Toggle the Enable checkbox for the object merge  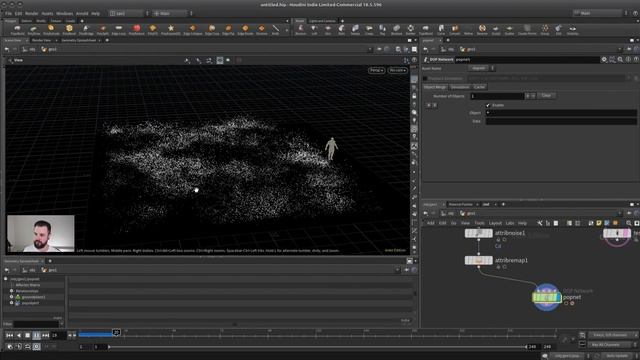[488, 105]
